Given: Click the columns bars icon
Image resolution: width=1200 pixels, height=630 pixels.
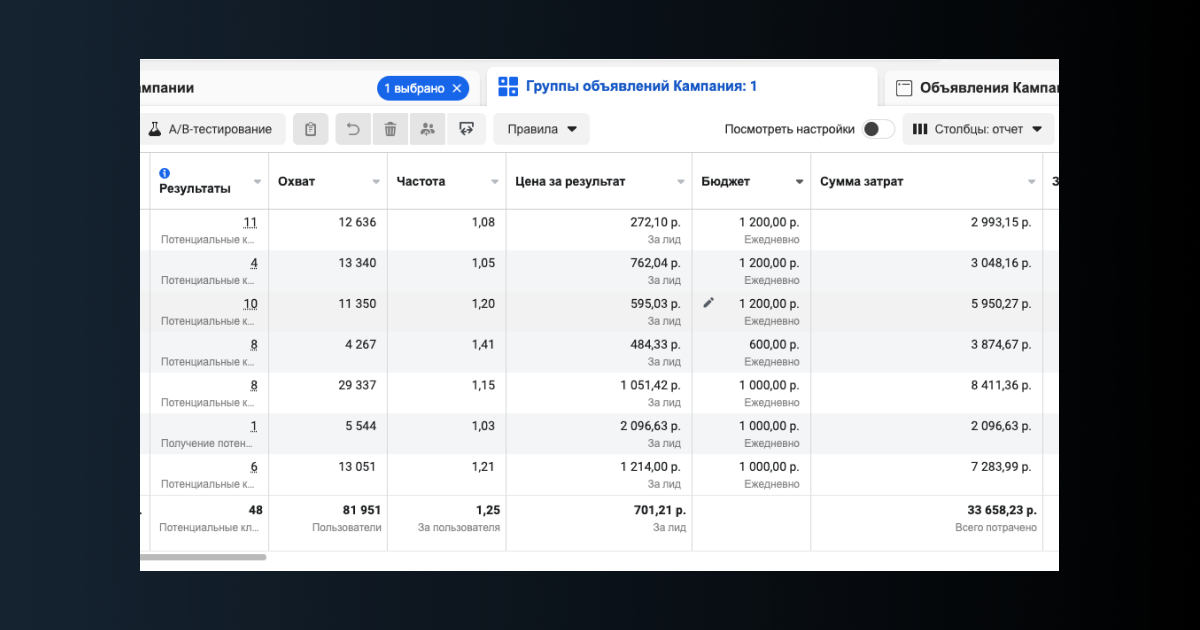Looking at the screenshot, I should [920, 129].
